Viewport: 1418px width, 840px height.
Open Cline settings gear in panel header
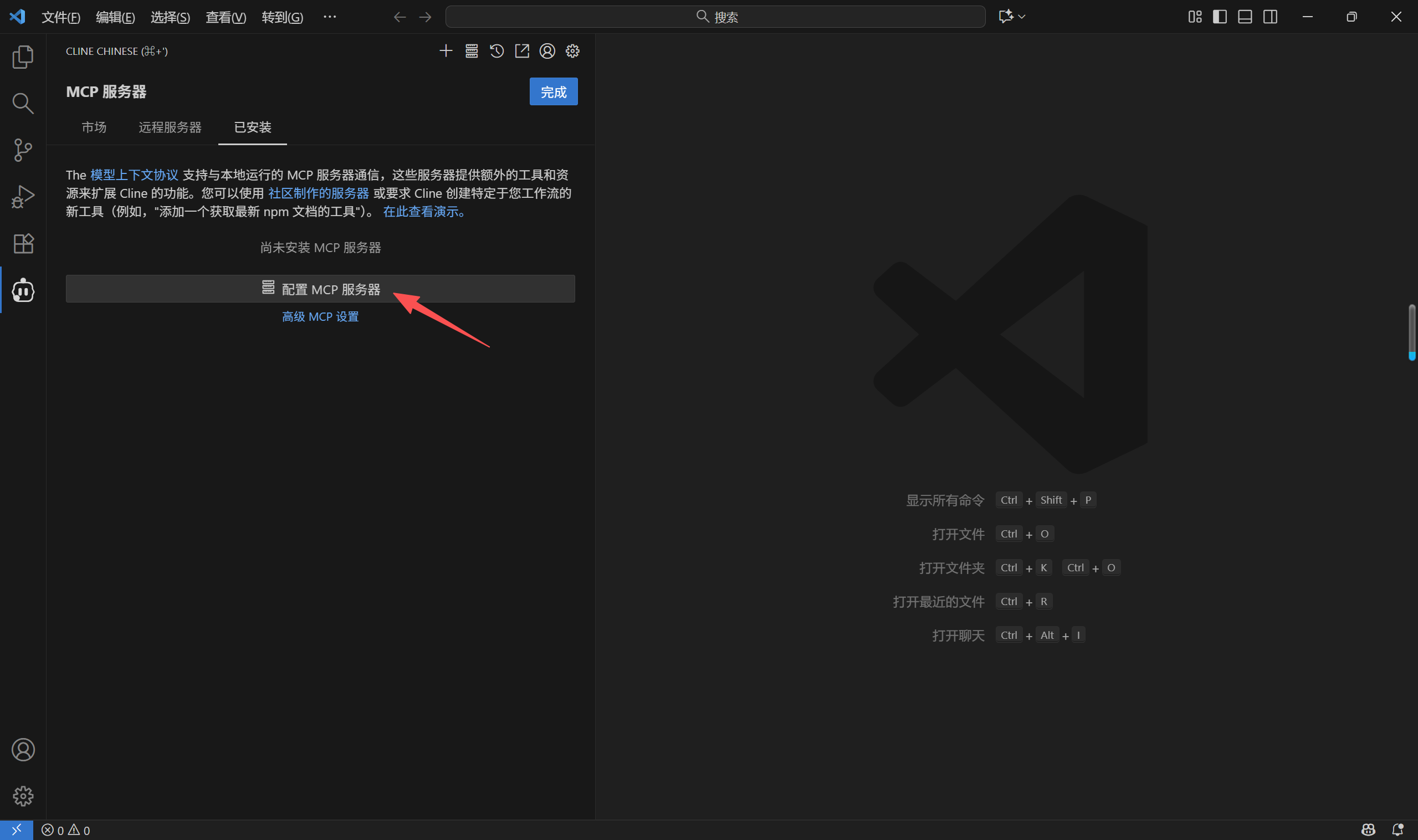pyautogui.click(x=572, y=51)
